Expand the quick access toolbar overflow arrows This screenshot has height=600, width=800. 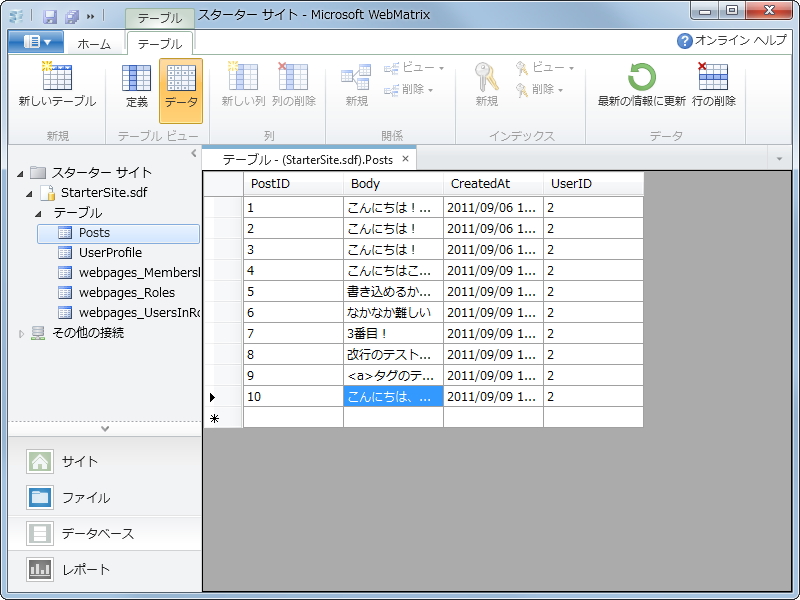pos(90,17)
